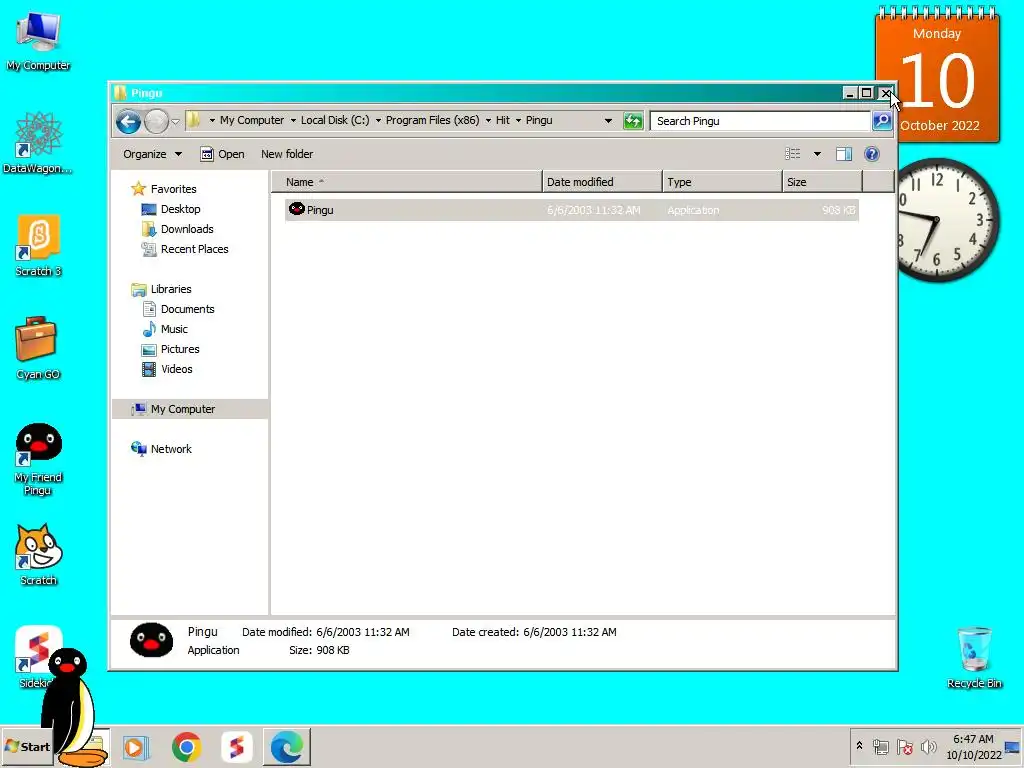Select Local Disk (C:) in address breadcrumb

click(335, 120)
